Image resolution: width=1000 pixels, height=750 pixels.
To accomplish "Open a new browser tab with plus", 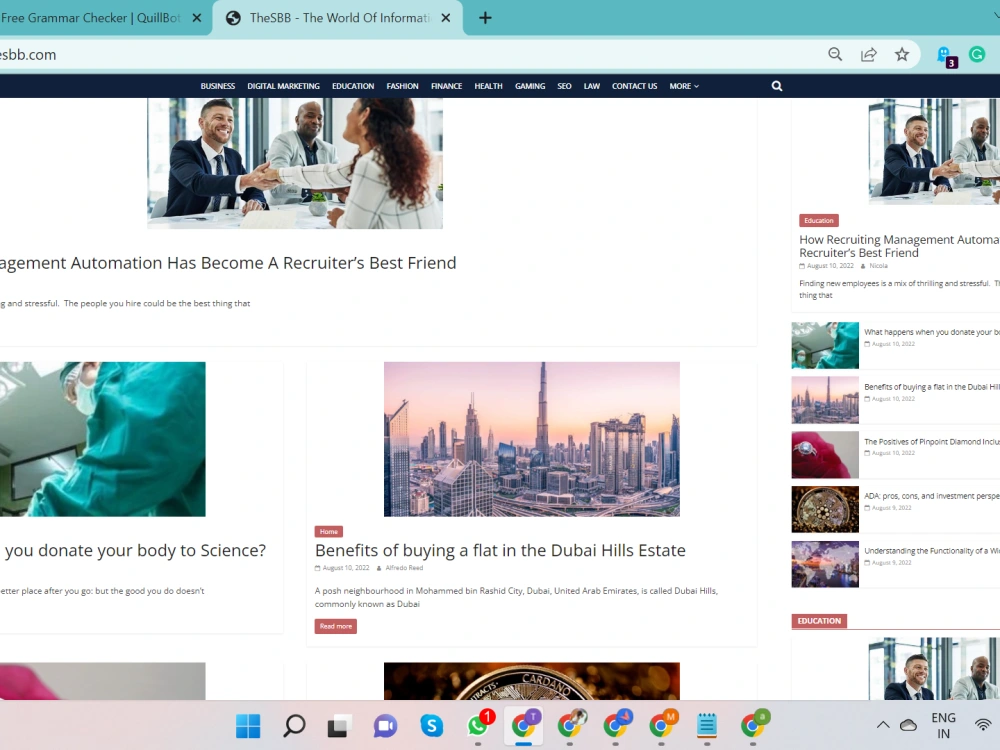I will [x=485, y=18].
